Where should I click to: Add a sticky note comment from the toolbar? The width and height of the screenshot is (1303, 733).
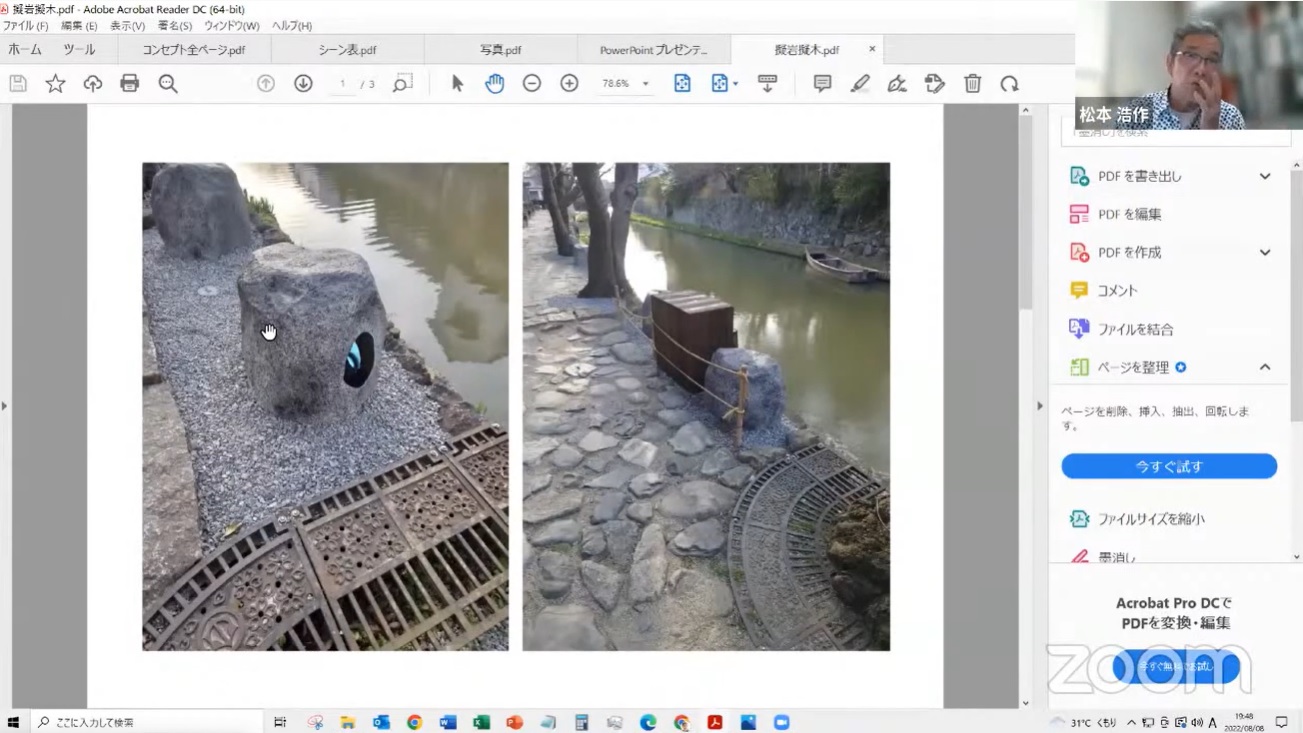(822, 84)
